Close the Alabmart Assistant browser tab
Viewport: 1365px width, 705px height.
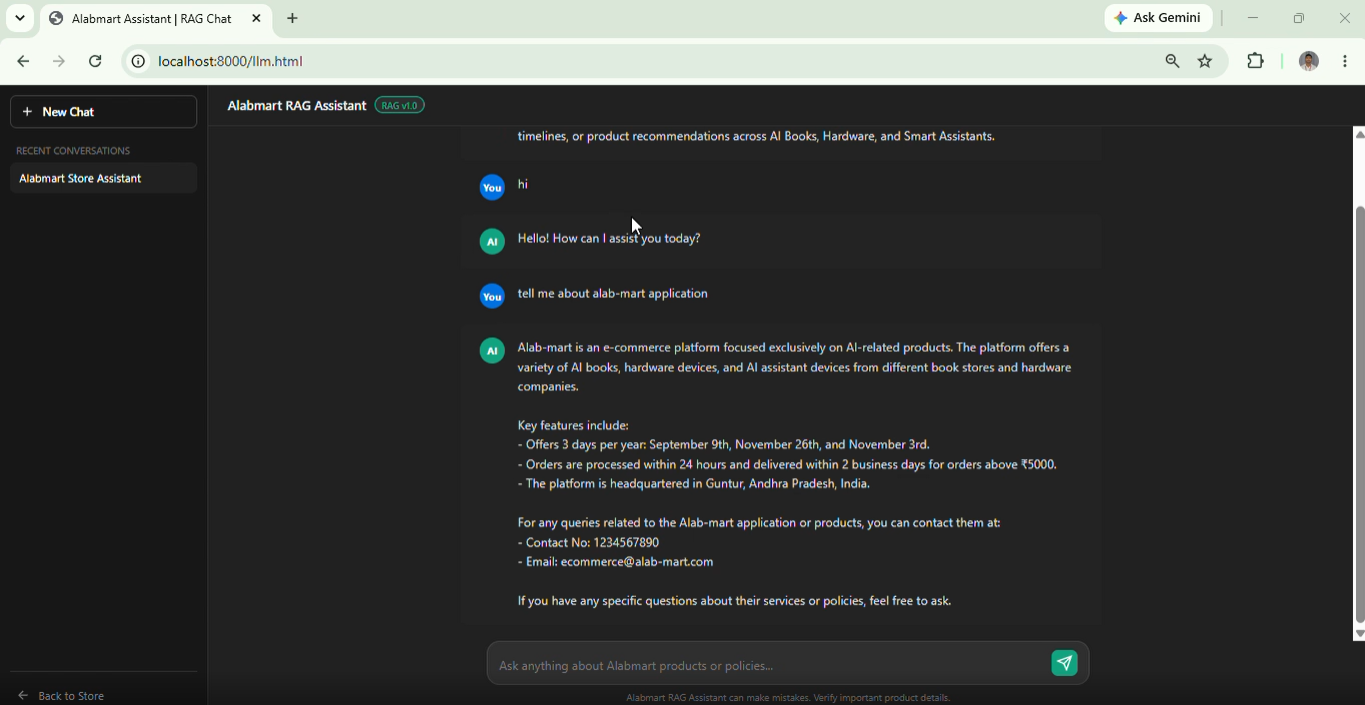(x=256, y=18)
